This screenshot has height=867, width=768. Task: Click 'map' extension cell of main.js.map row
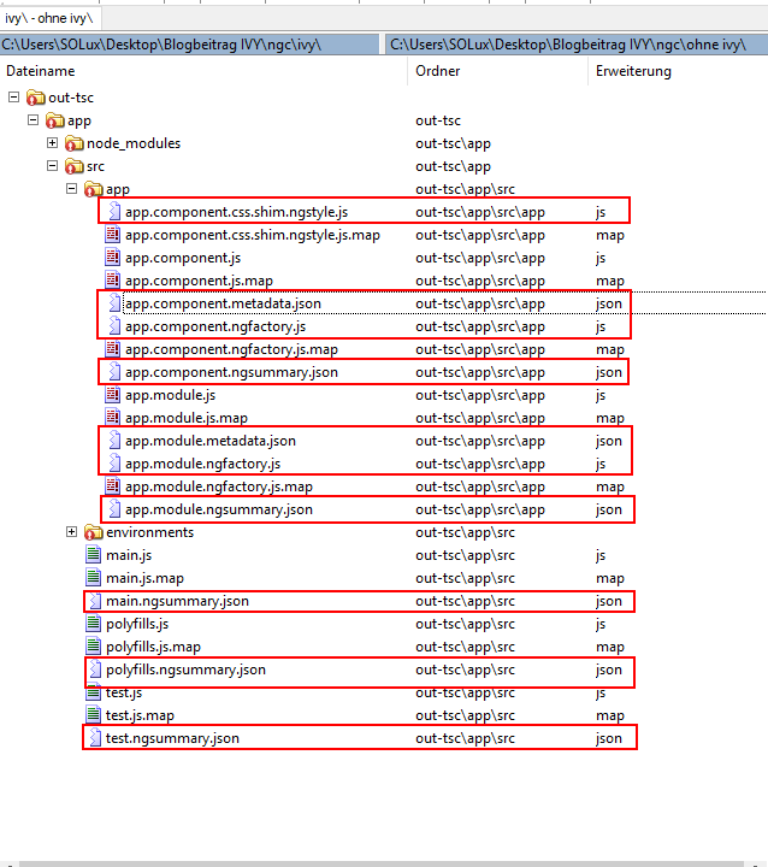tap(610, 578)
